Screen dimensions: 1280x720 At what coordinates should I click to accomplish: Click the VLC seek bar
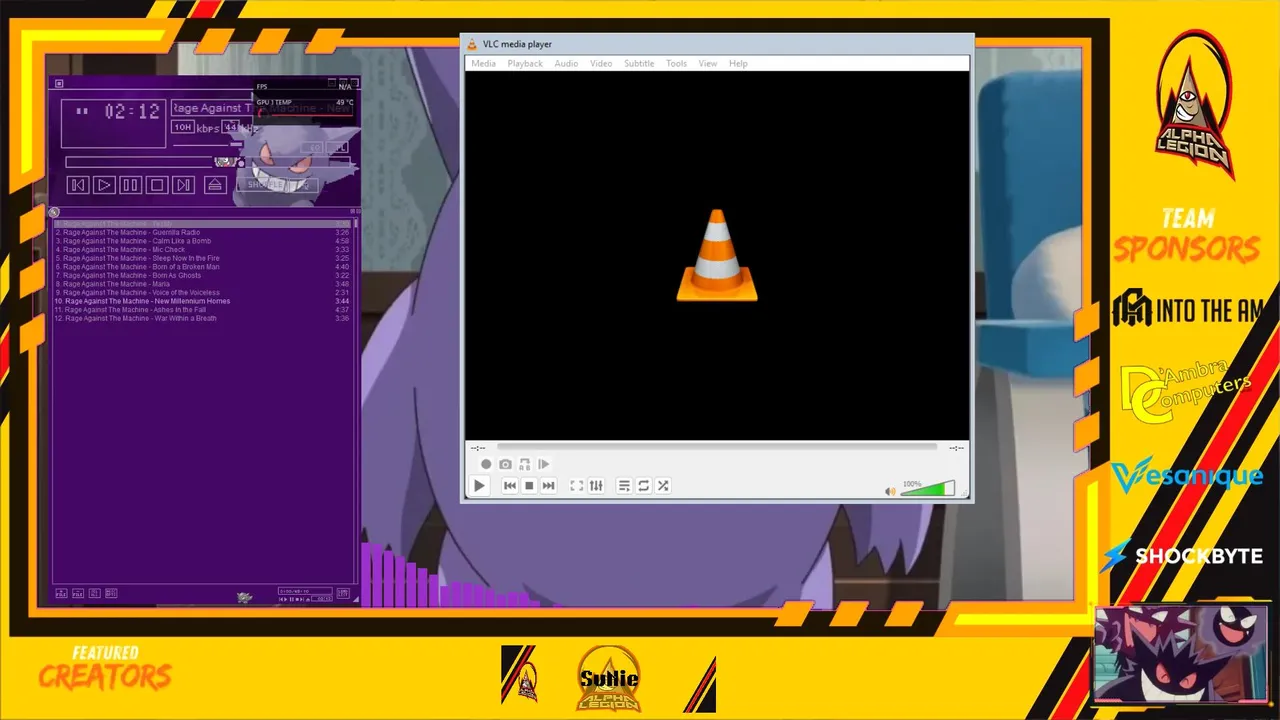[x=717, y=447]
